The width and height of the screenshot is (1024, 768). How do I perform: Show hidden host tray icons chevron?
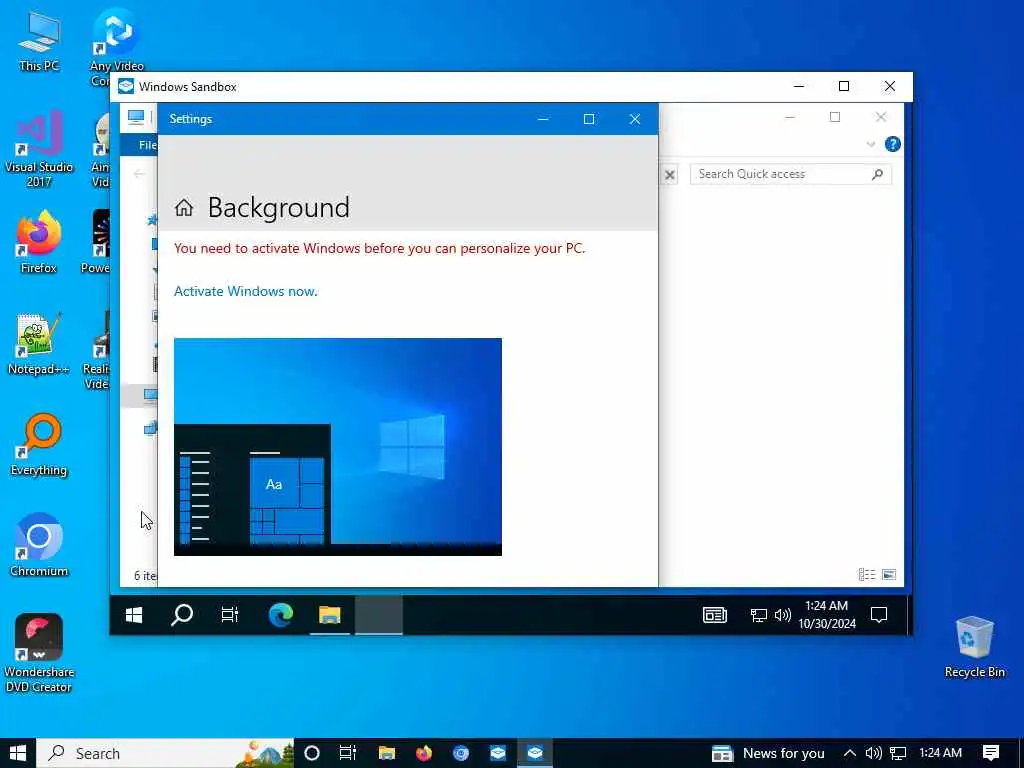coord(850,753)
